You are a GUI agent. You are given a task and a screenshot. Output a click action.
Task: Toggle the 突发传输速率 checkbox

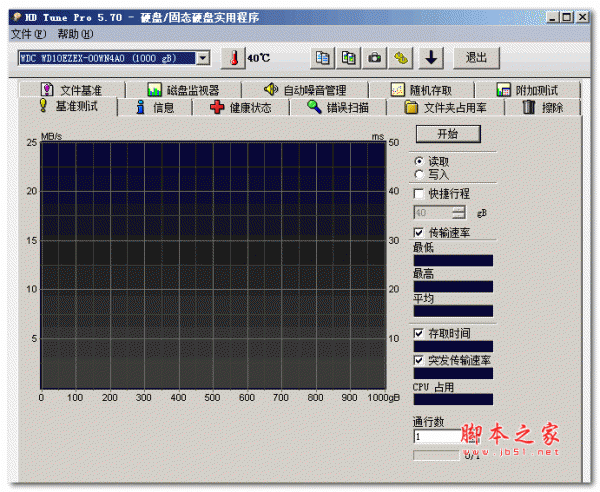pyautogui.click(x=419, y=360)
